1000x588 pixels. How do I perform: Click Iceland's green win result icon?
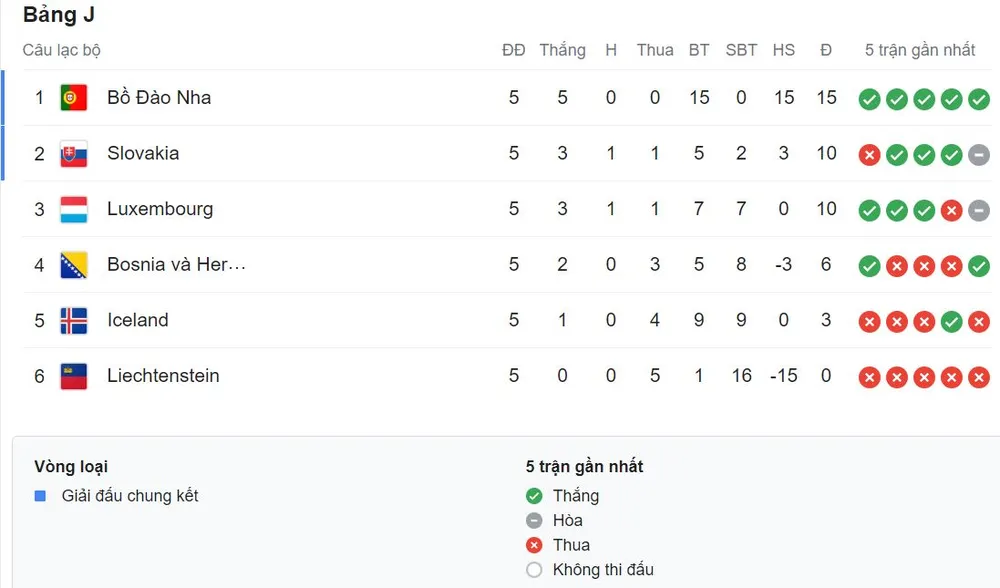point(952,322)
